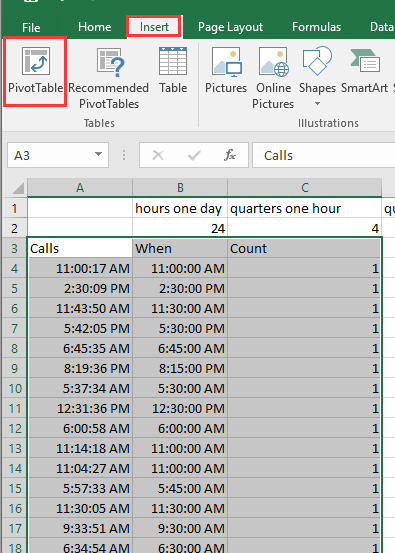Click cell '8:15:00 PM' in column B

180,368
